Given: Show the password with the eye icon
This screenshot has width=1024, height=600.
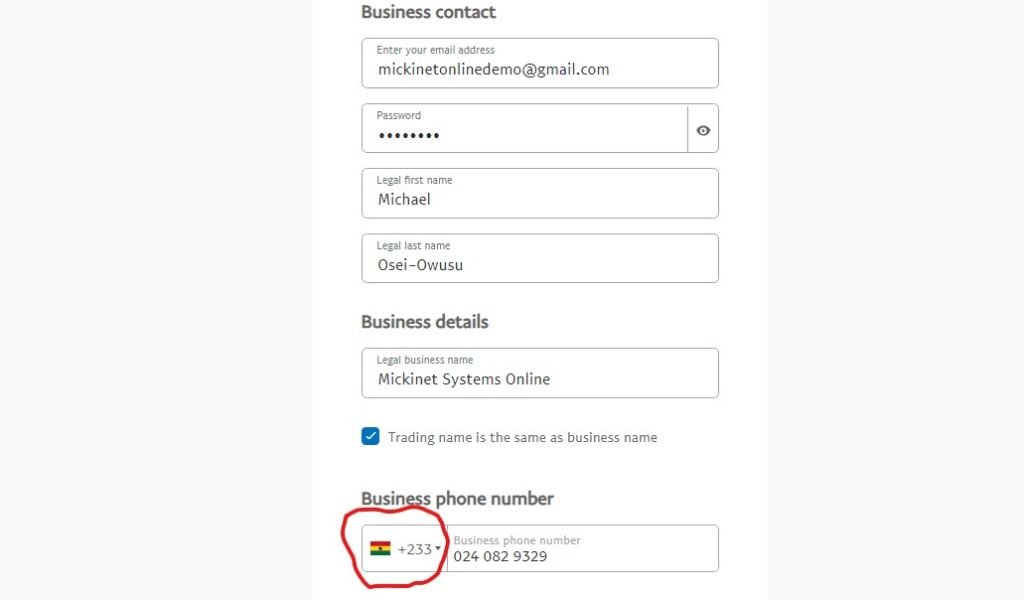Looking at the screenshot, I should click(703, 130).
